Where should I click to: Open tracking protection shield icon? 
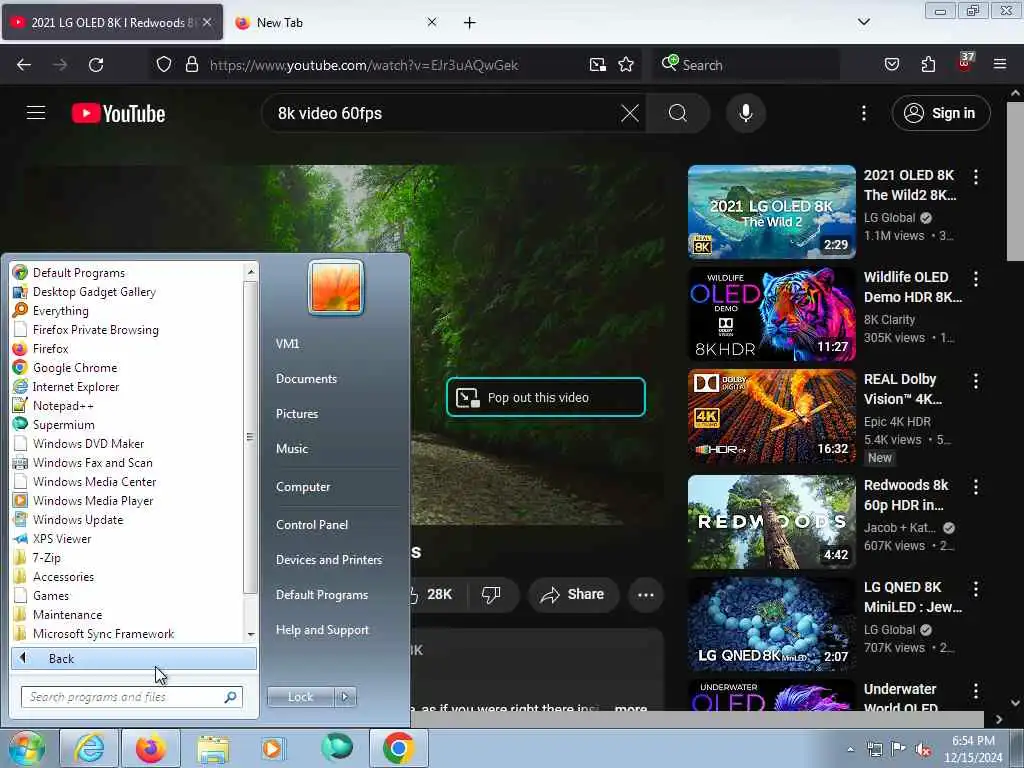click(164, 65)
